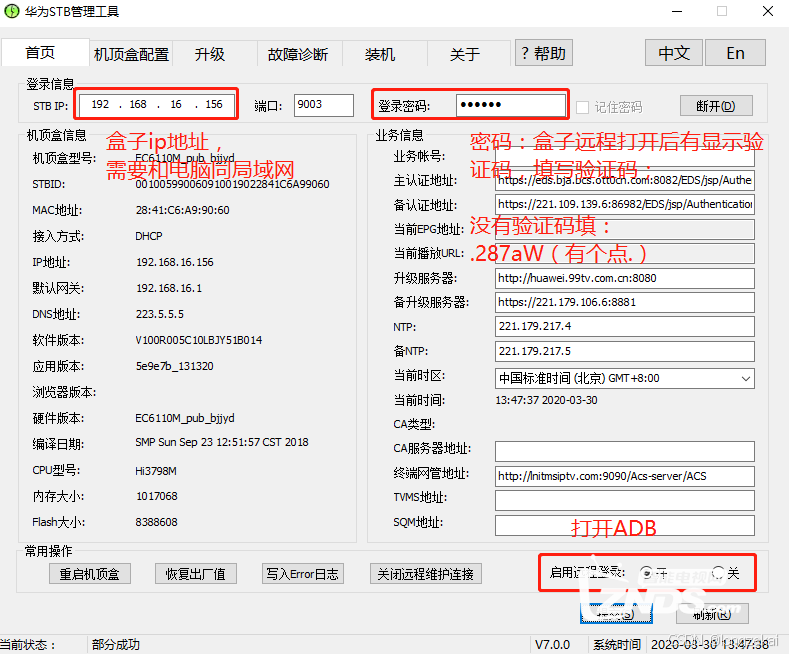Switch to the 首页 tab
This screenshot has height=654, width=789.
click(x=45, y=52)
